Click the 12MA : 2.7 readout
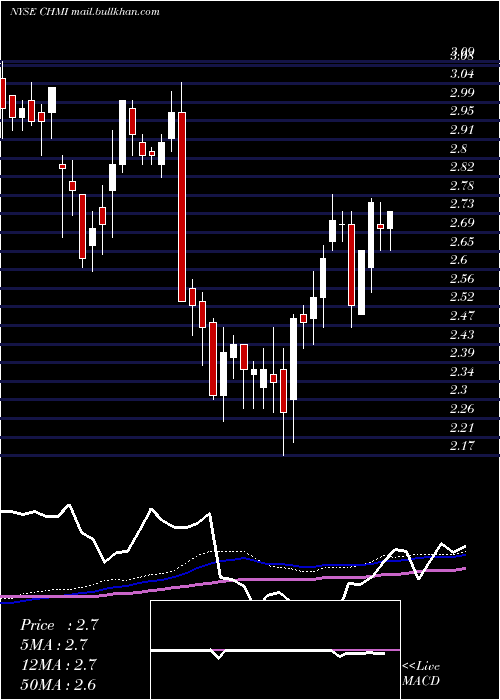500x700 pixels. [x=58, y=665]
